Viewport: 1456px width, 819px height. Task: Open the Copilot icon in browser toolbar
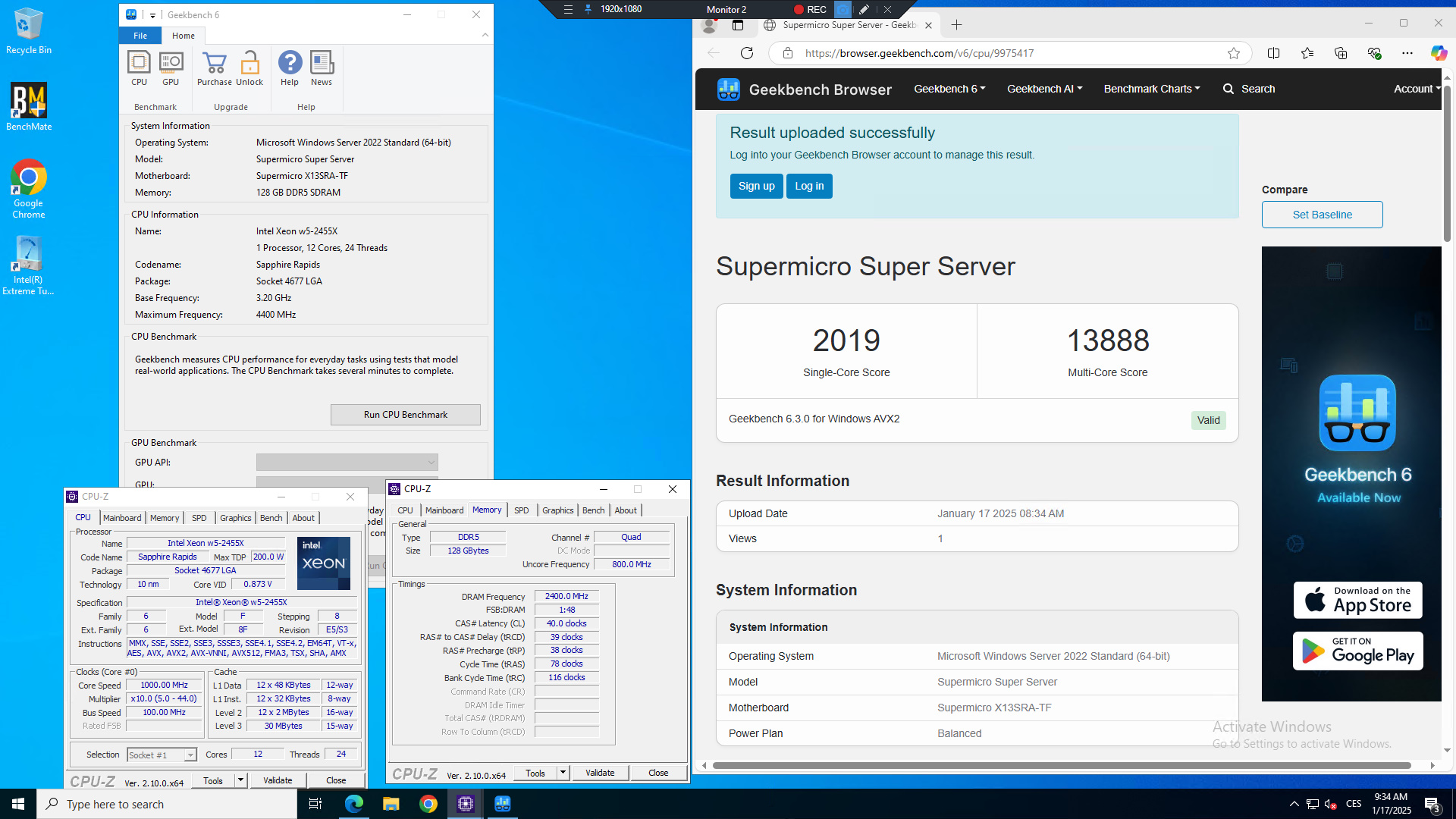1439,53
